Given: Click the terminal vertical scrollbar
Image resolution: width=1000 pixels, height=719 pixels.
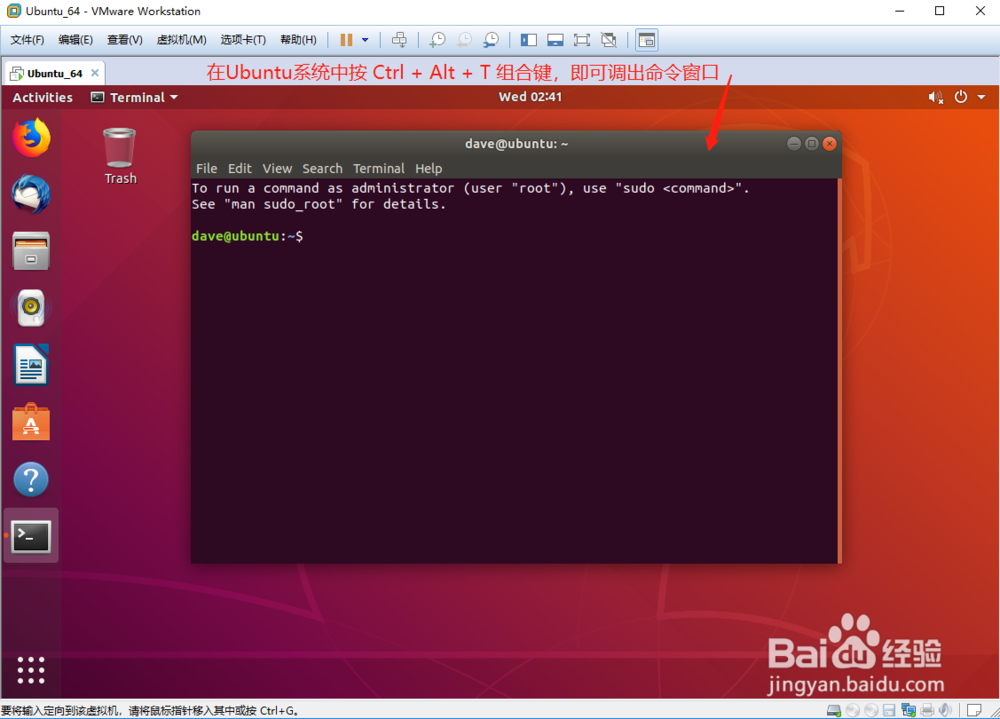Looking at the screenshot, I should pos(839,370).
